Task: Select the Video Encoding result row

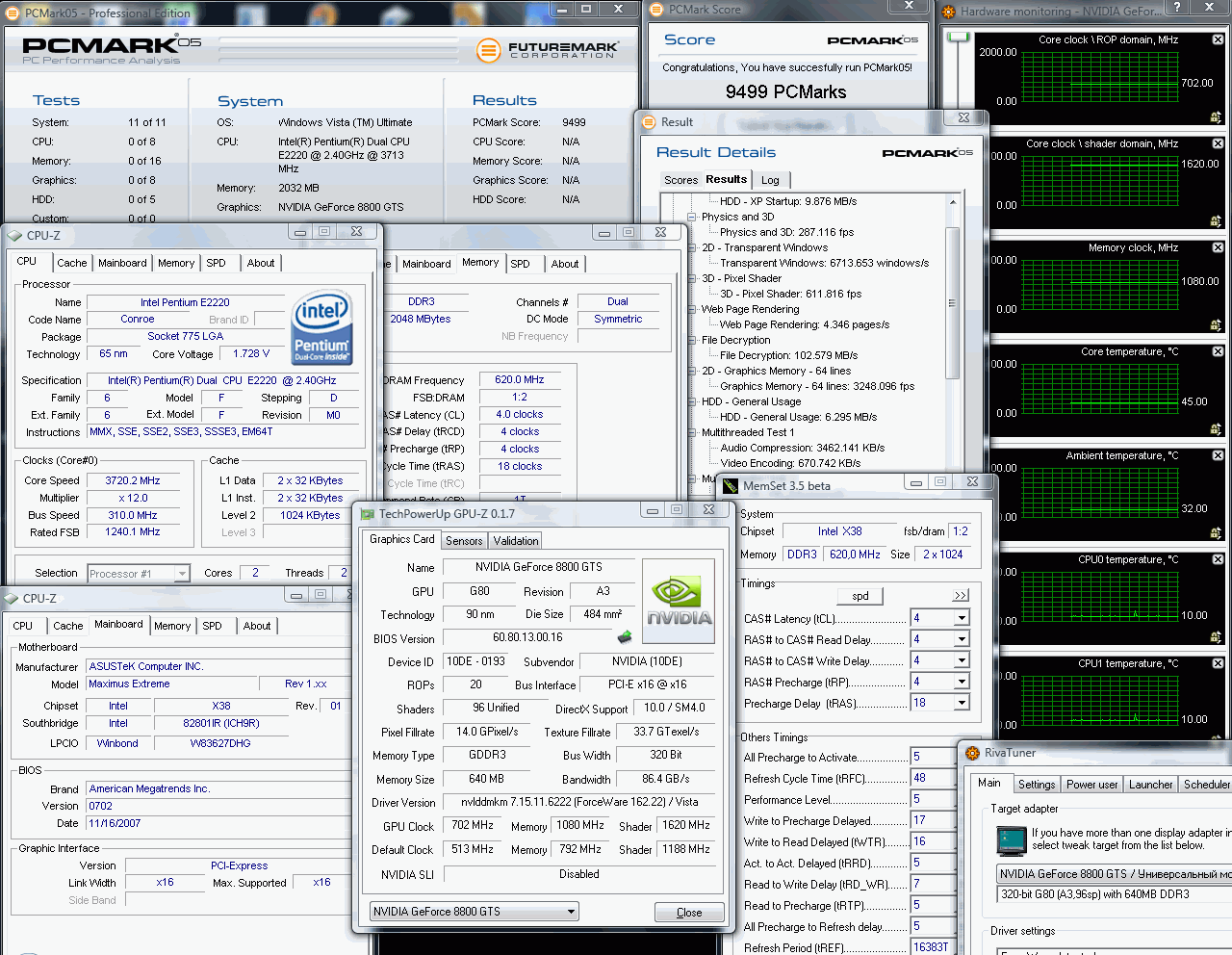Action: click(790, 463)
